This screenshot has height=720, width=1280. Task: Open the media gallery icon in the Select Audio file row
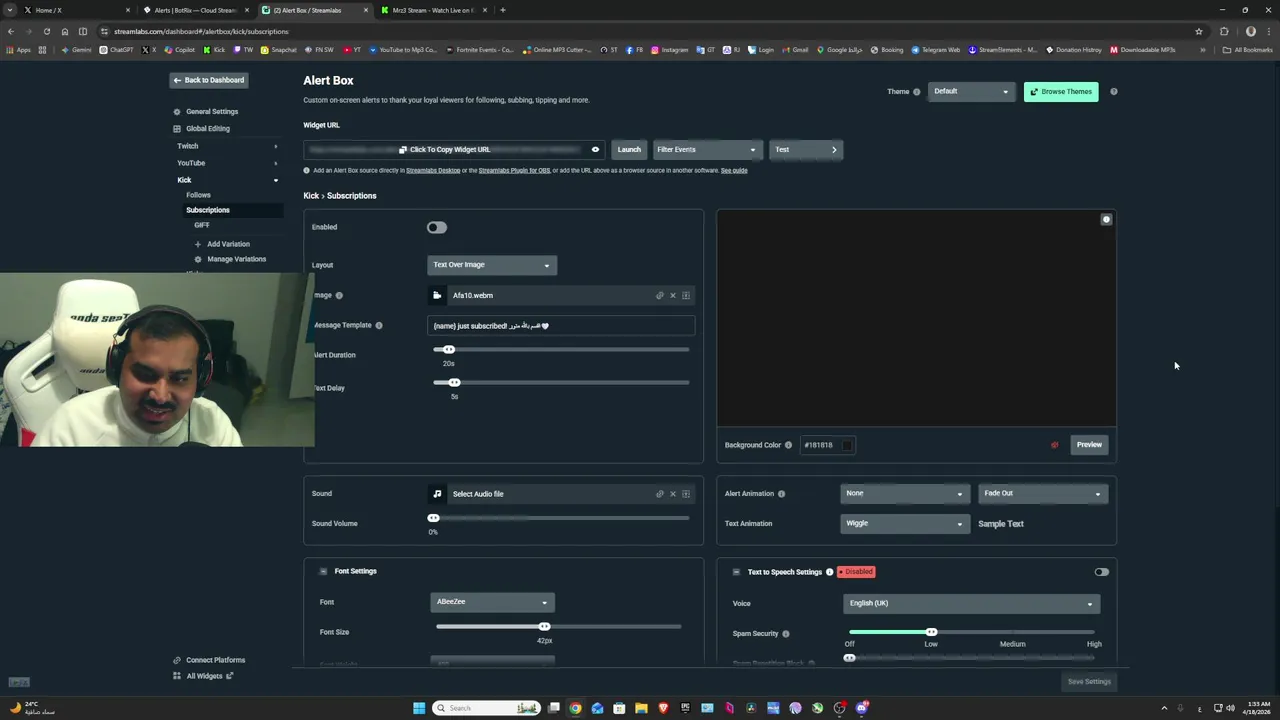pos(686,493)
